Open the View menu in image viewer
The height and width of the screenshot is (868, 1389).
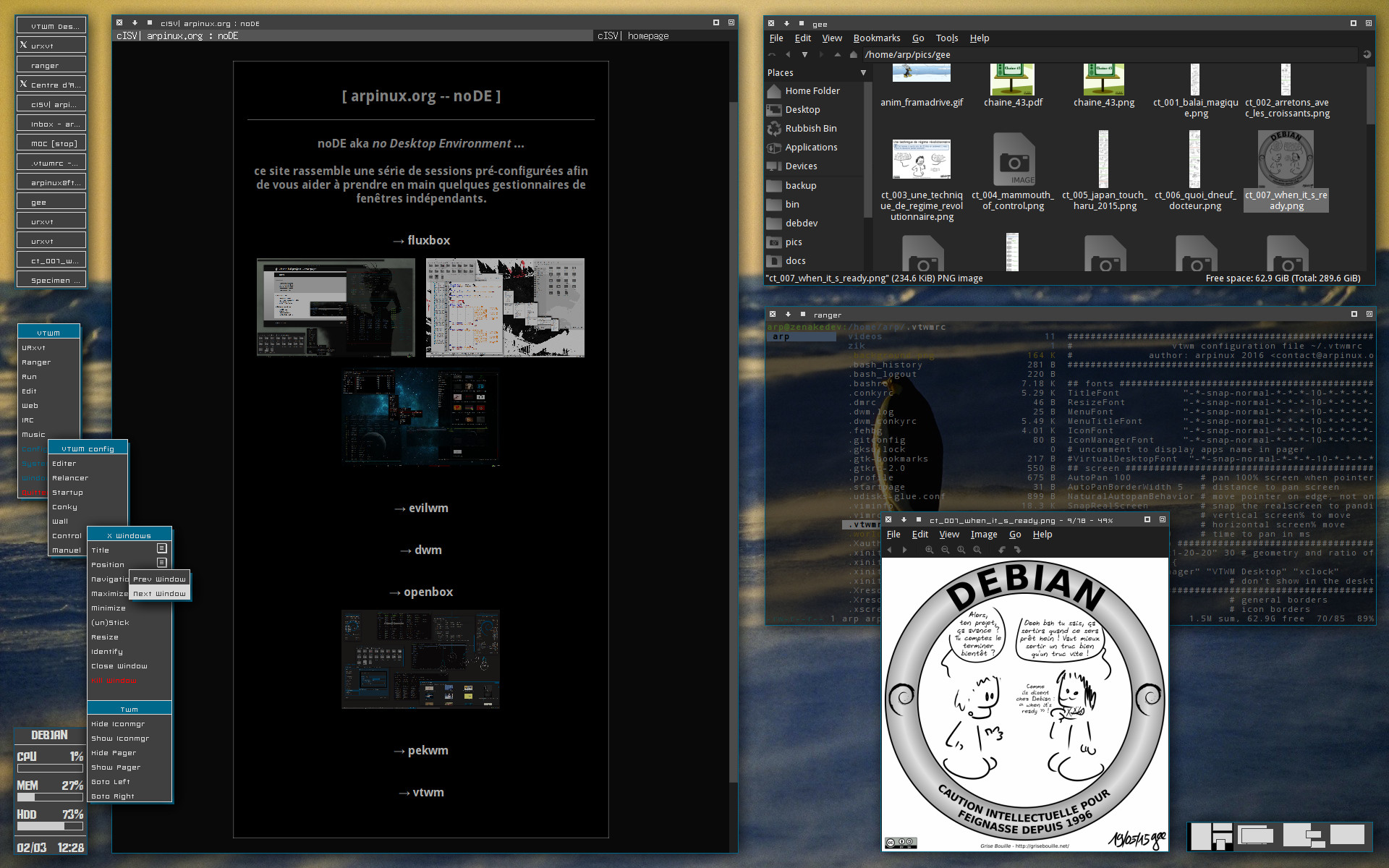(x=949, y=535)
